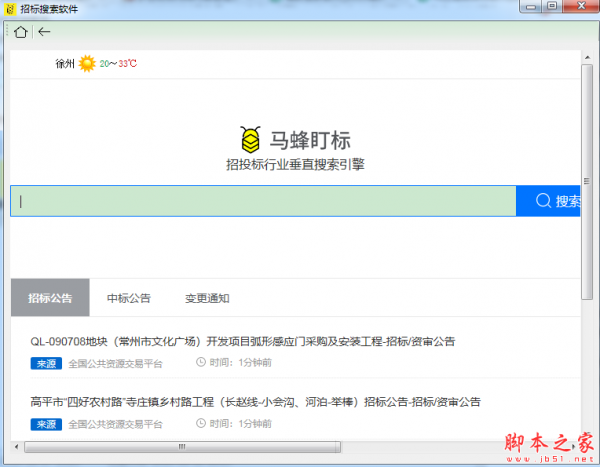
Task: Close the 招标搜索软件 window
Action: tap(582, 6)
